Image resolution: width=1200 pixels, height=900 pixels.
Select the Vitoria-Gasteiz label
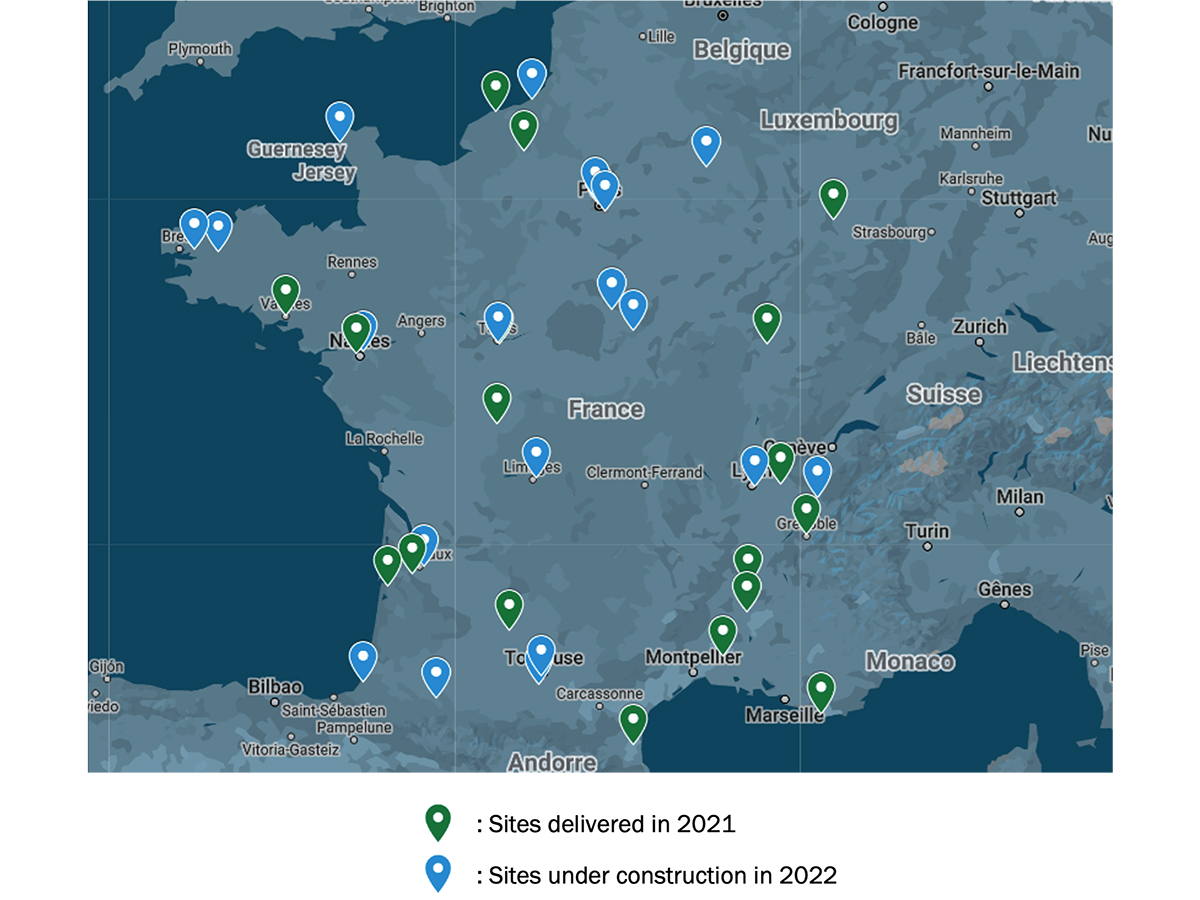(x=290, y=749)
